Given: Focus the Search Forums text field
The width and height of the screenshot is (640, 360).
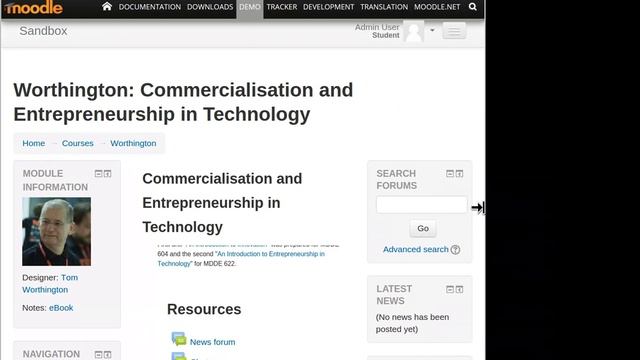Looking at the screenshot, I should click(x=422, y=204).
